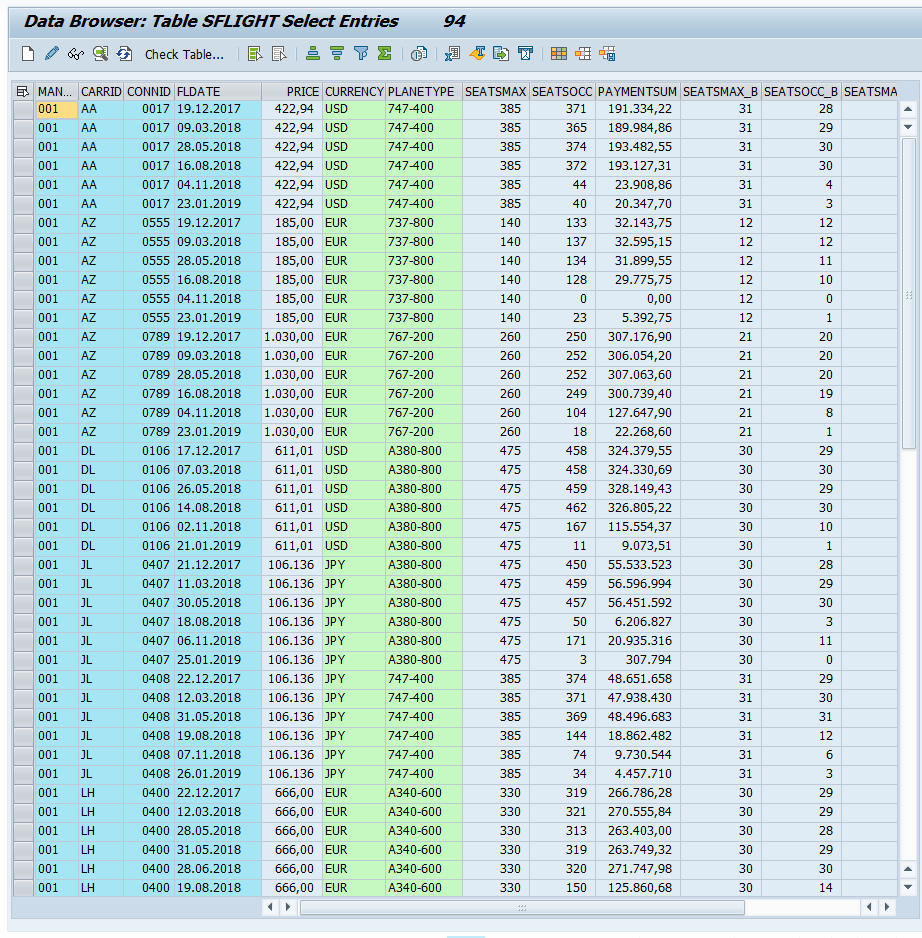Click the highlighted 001 cell in first row
The height and width of the screenshot is (938, 922).
56,109
